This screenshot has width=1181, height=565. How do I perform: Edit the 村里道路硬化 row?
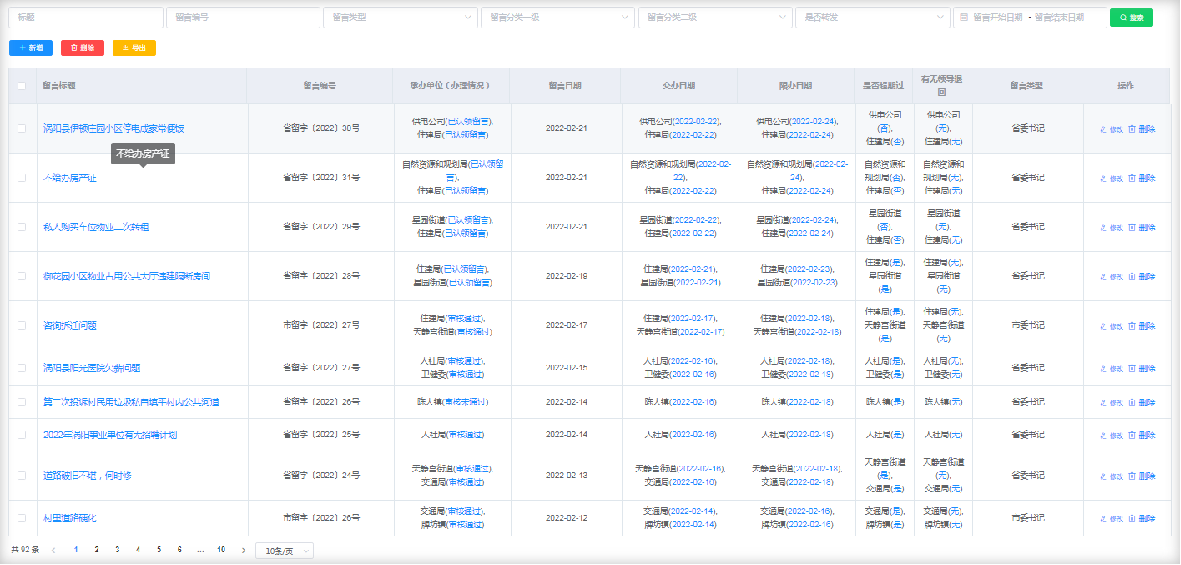pyautogui.click(x=1112, y=518)
